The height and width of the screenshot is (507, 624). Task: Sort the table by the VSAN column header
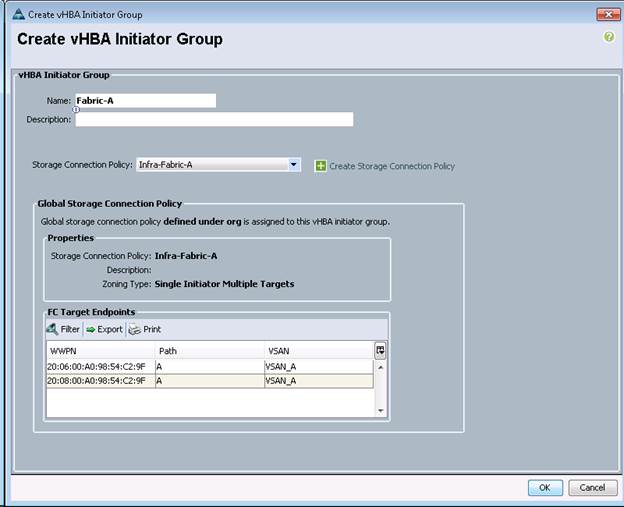click(x=320, y=351)
